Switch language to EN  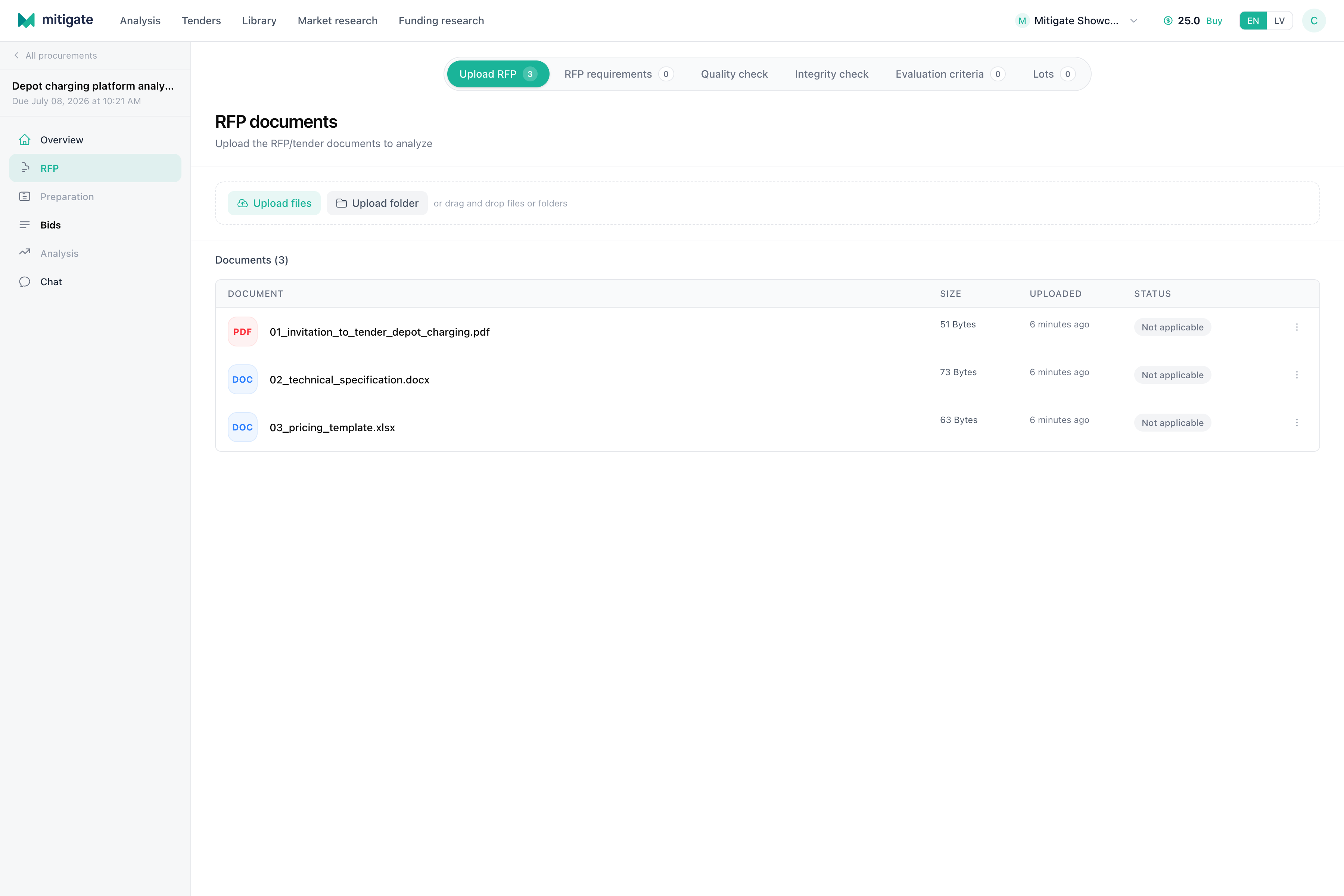(1253, 21)
